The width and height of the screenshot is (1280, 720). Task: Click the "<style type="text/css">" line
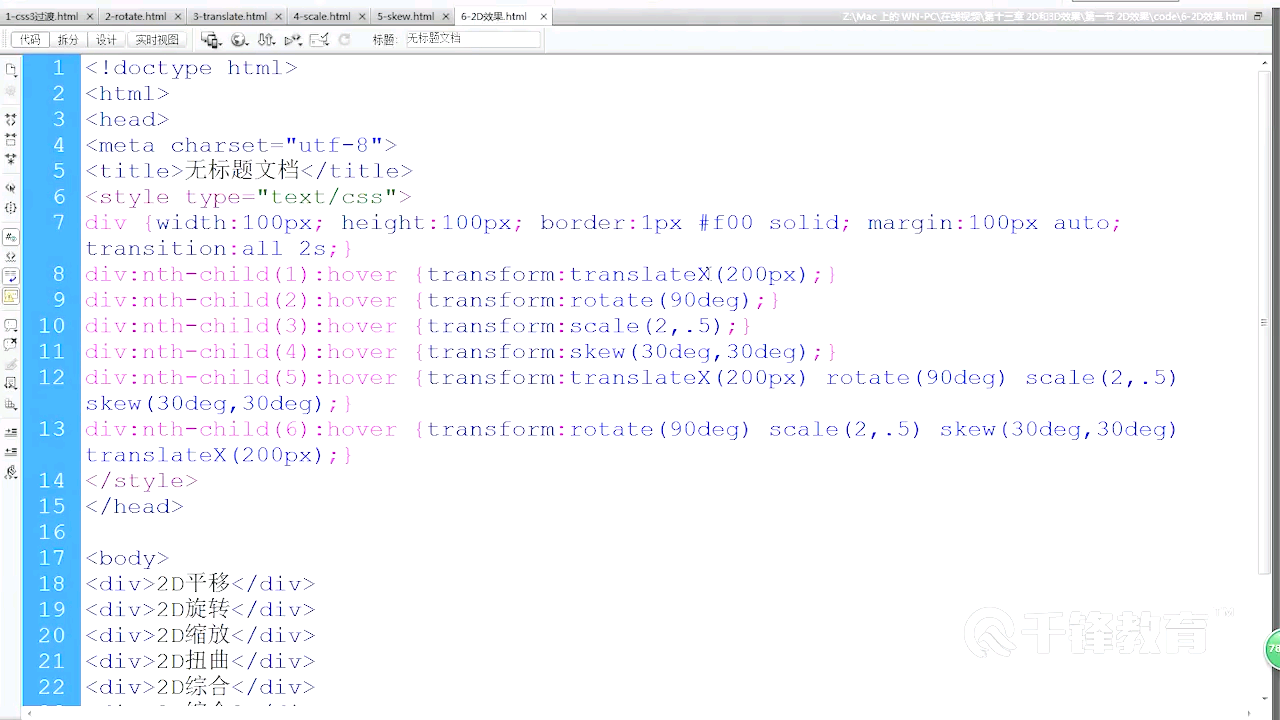pos(248,197)
